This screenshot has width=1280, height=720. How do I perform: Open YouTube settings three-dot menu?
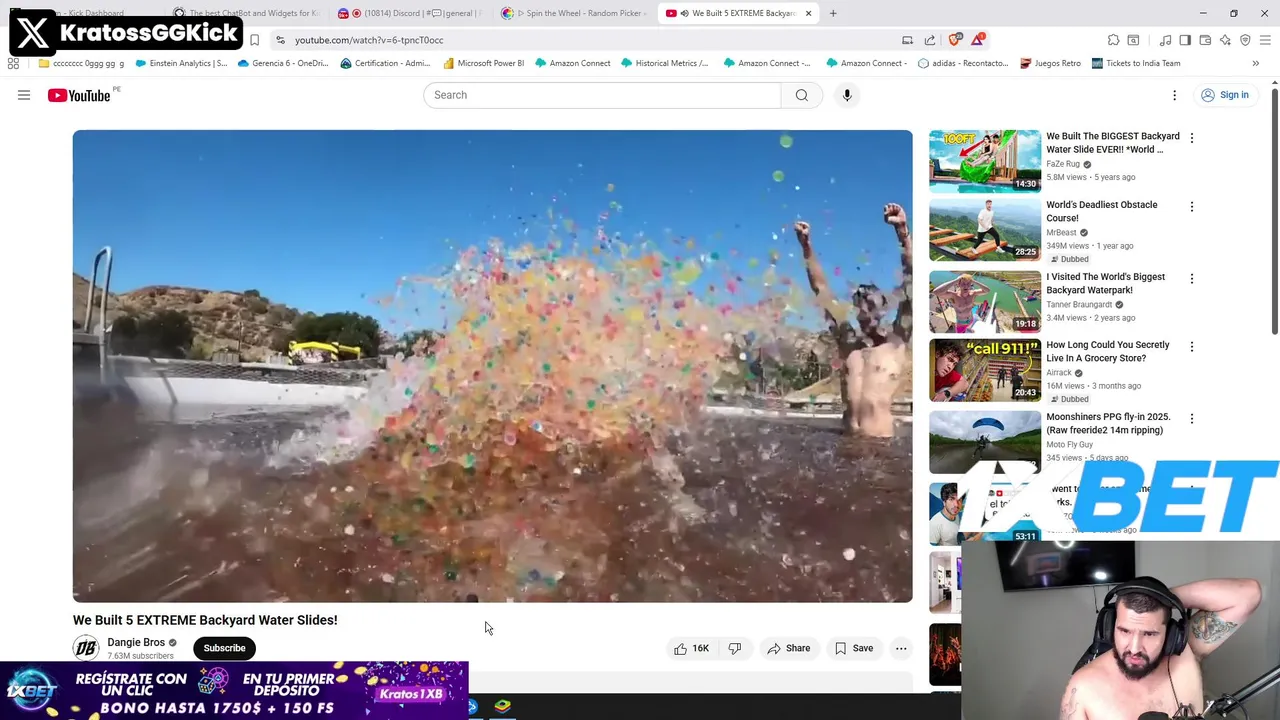click(x=1175, y=95)
